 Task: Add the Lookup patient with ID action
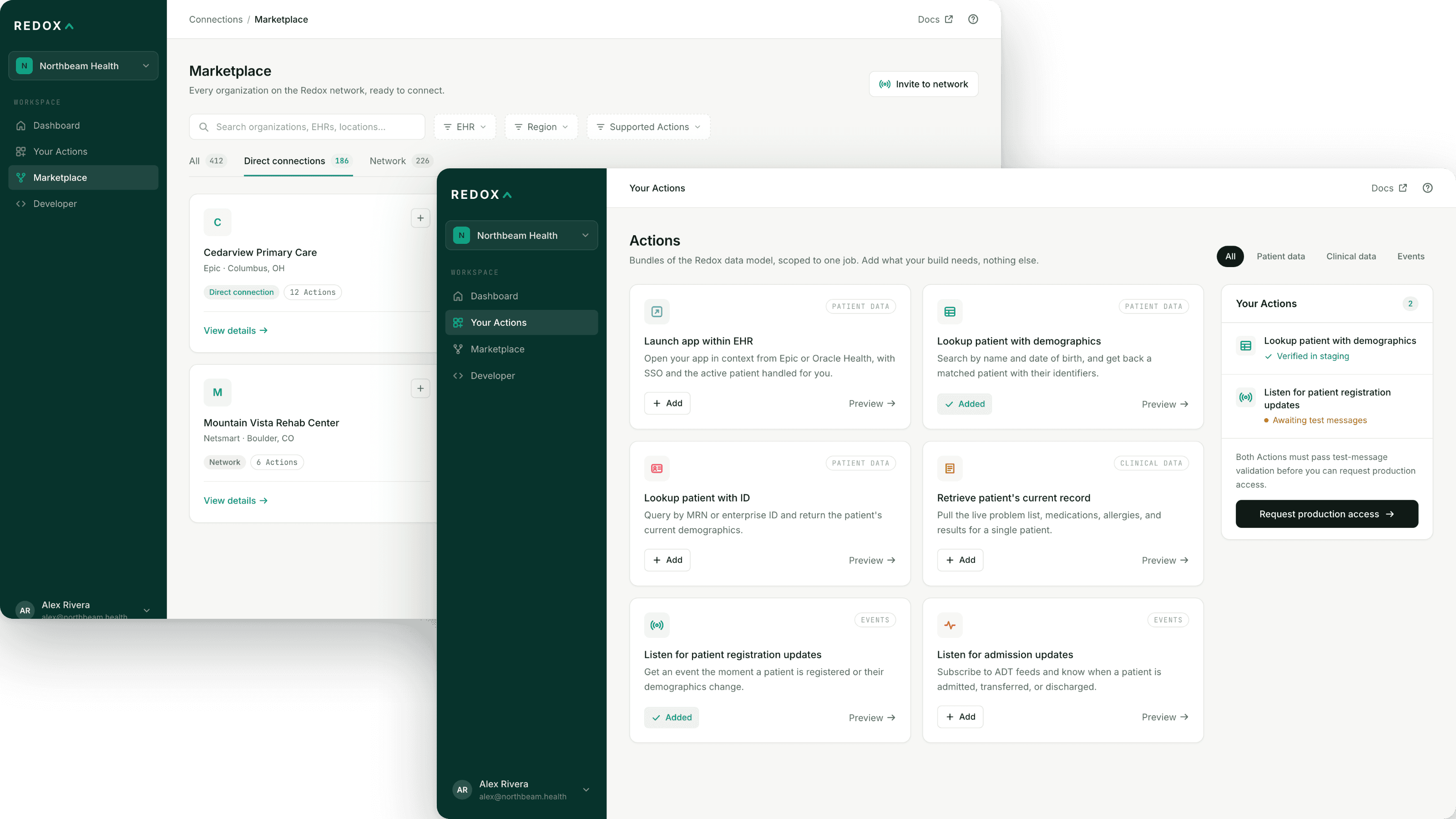coord(667,560)
